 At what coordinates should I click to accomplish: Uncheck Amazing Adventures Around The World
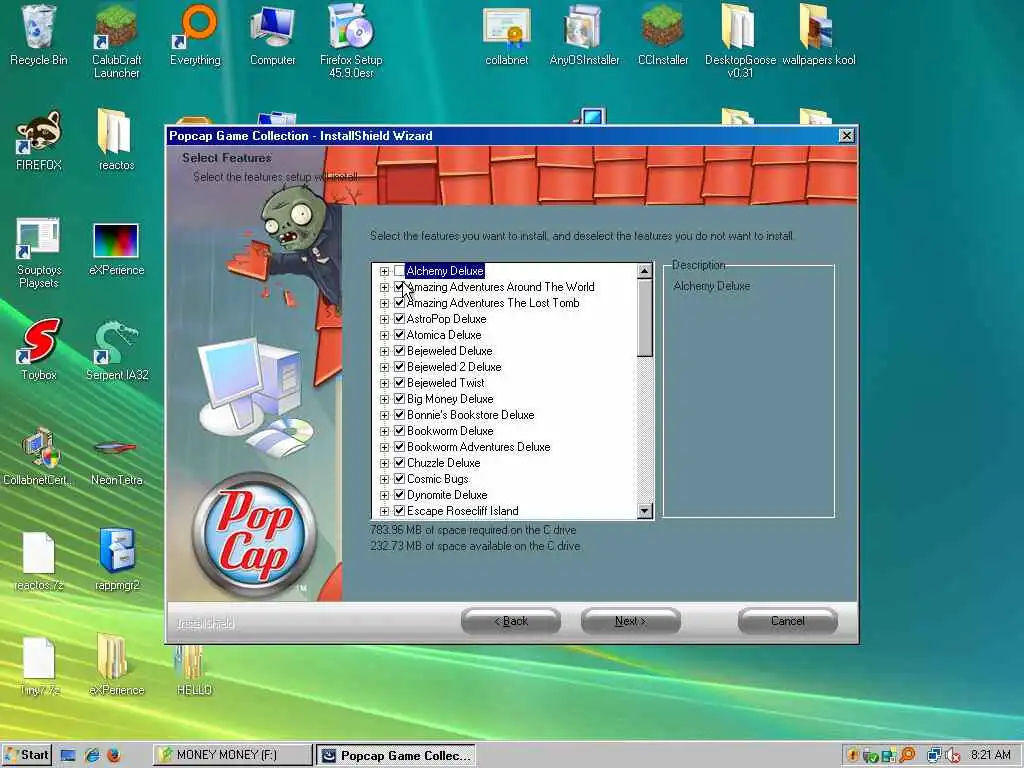click(400, 287)
